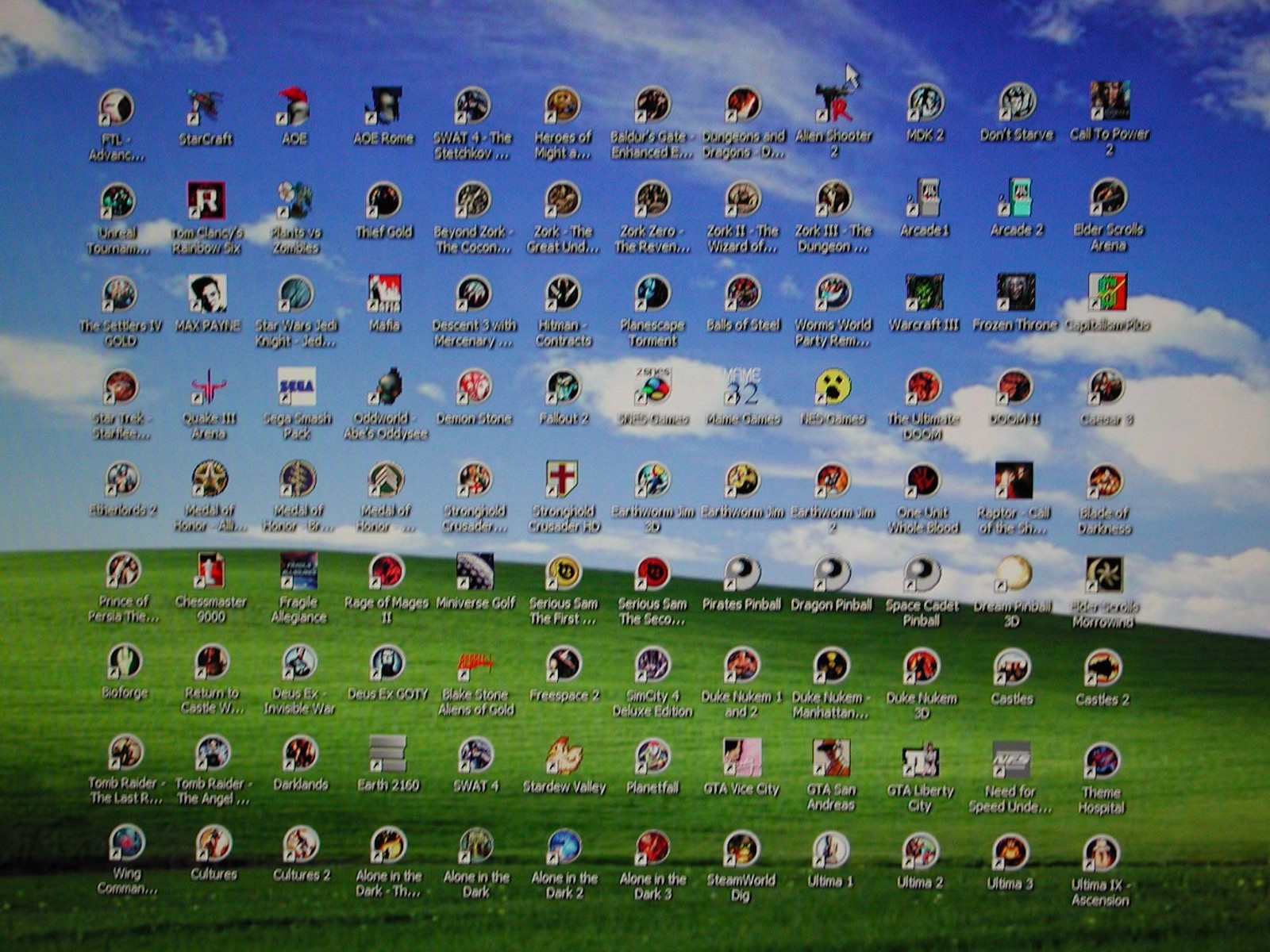
Task: Click Tom Clancy's Rainbow Six icon
Action: [x=206, y=201]
